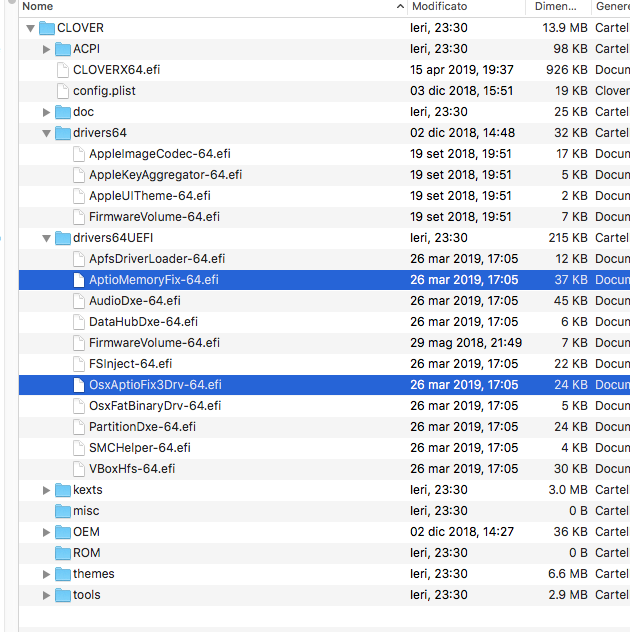Select the VBoxHfs-64.efi name
The height and width of the screenshot is (632, 630).
pyautogui.click(x=132, y=469)
